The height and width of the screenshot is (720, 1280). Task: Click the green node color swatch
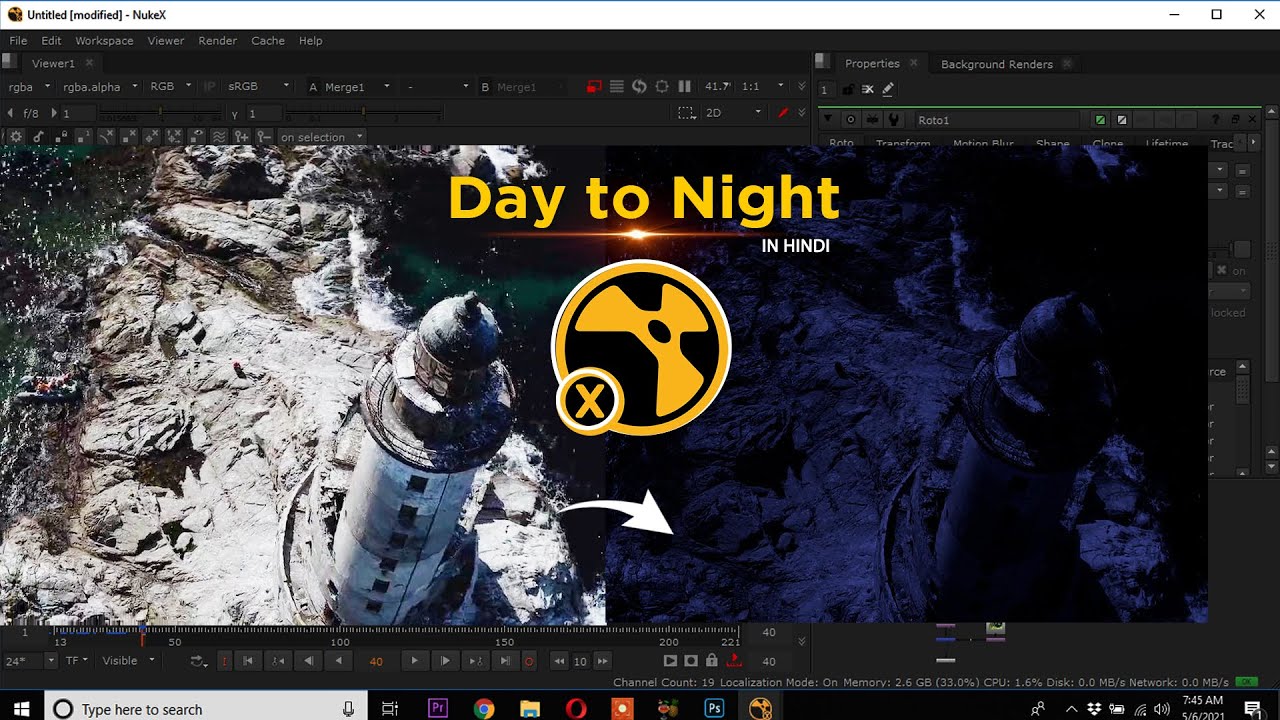tap(1100, 120)
